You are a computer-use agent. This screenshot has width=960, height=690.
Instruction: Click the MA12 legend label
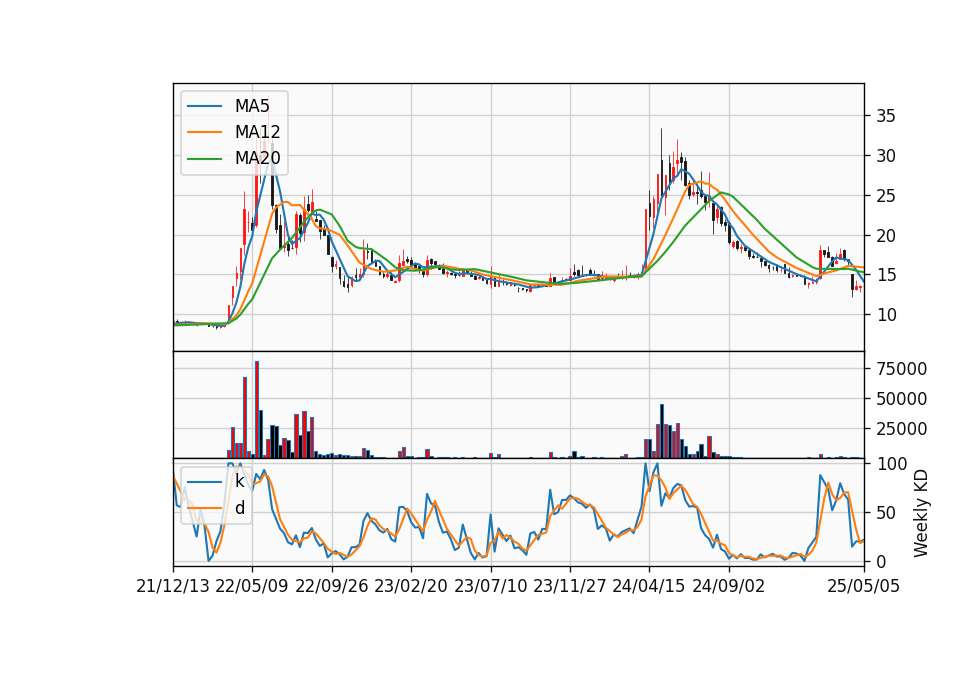257,132
